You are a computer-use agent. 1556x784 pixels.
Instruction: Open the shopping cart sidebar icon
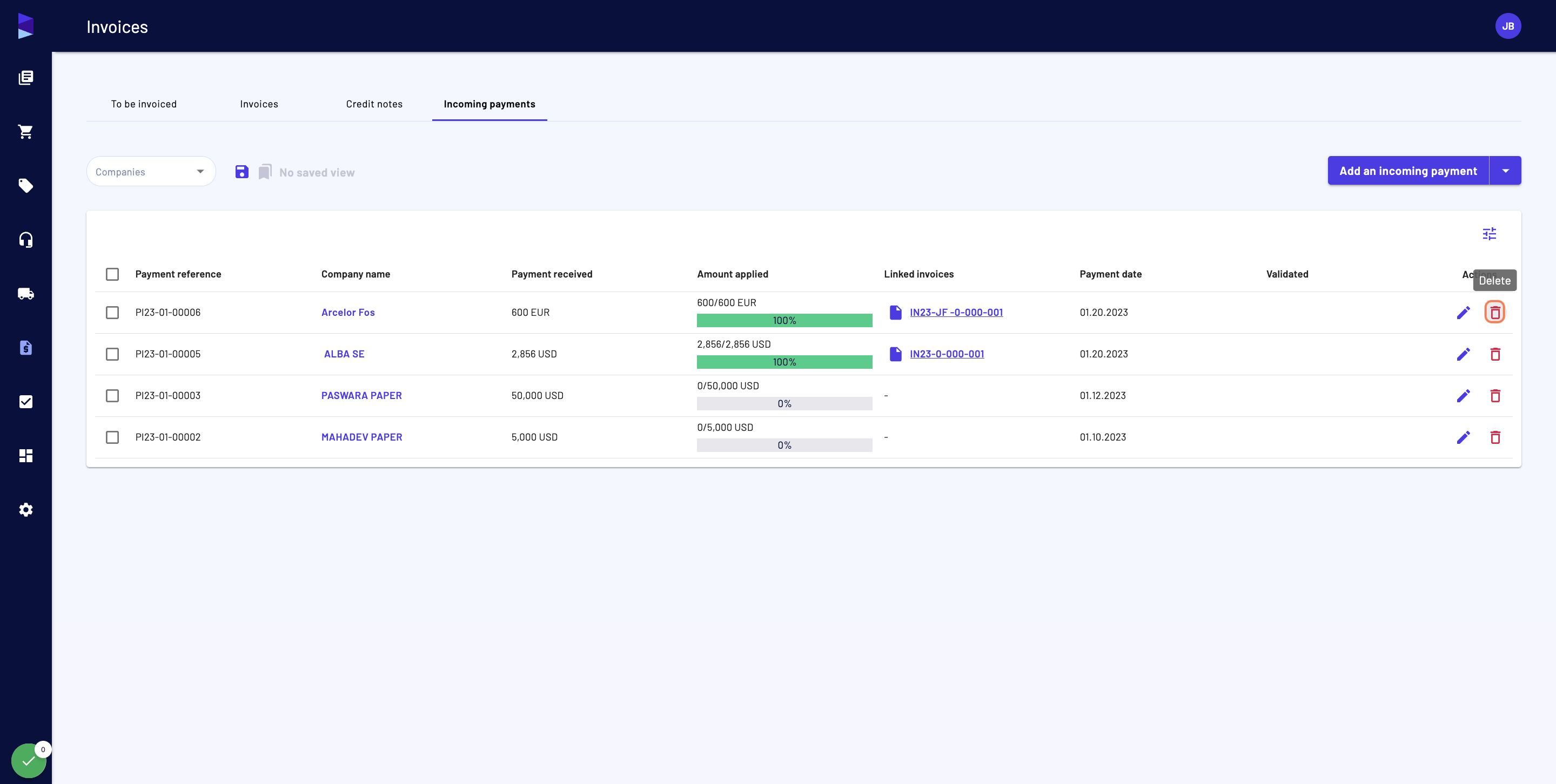click(x=25, y=132)
